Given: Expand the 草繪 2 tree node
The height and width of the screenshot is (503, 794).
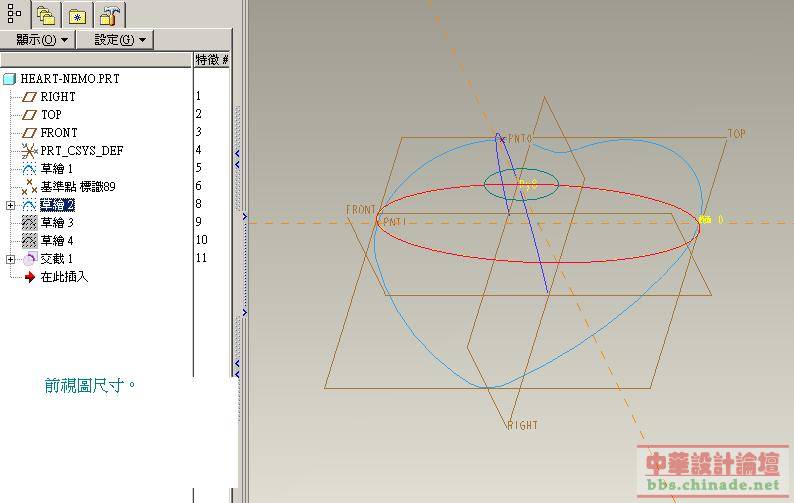Looking at the screenshot, I should tap(10, 205).
